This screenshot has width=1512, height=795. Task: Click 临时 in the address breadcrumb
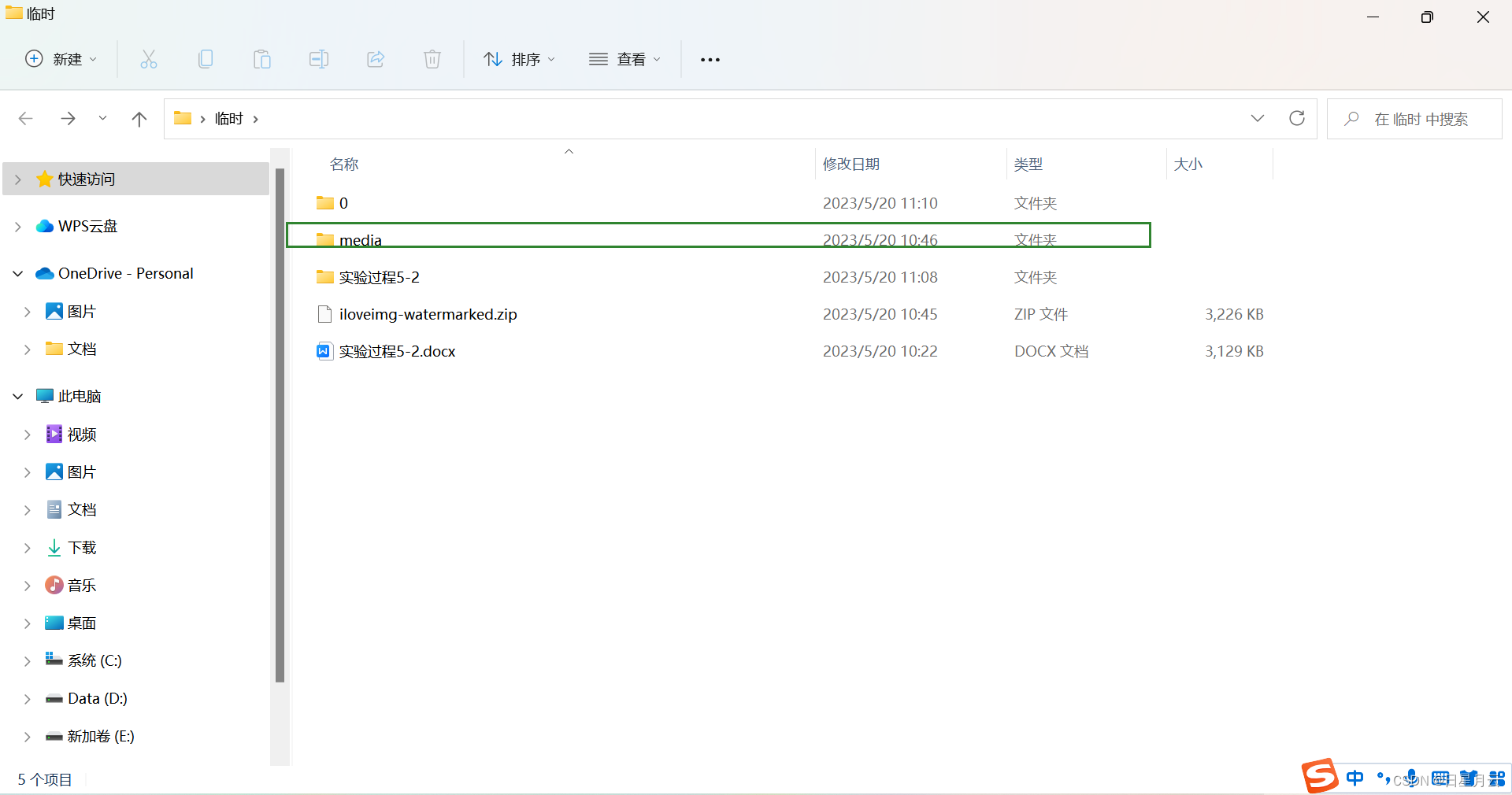229,119
